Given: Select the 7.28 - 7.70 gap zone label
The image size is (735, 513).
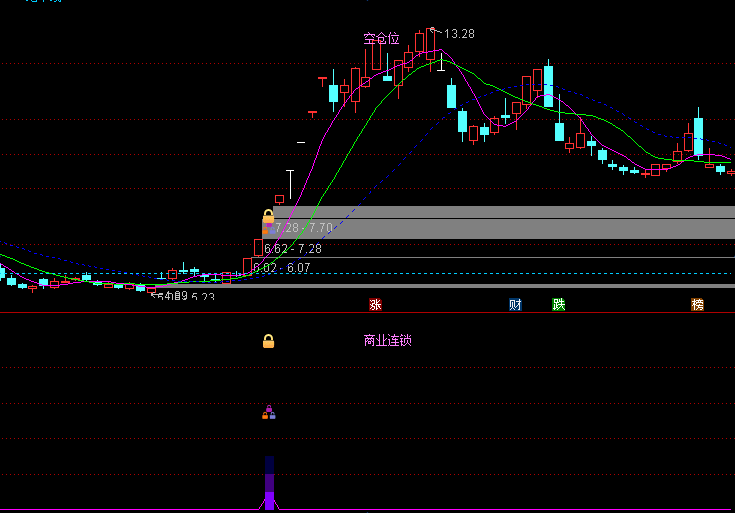Looking at the screenshot, I should coord(304,228).
